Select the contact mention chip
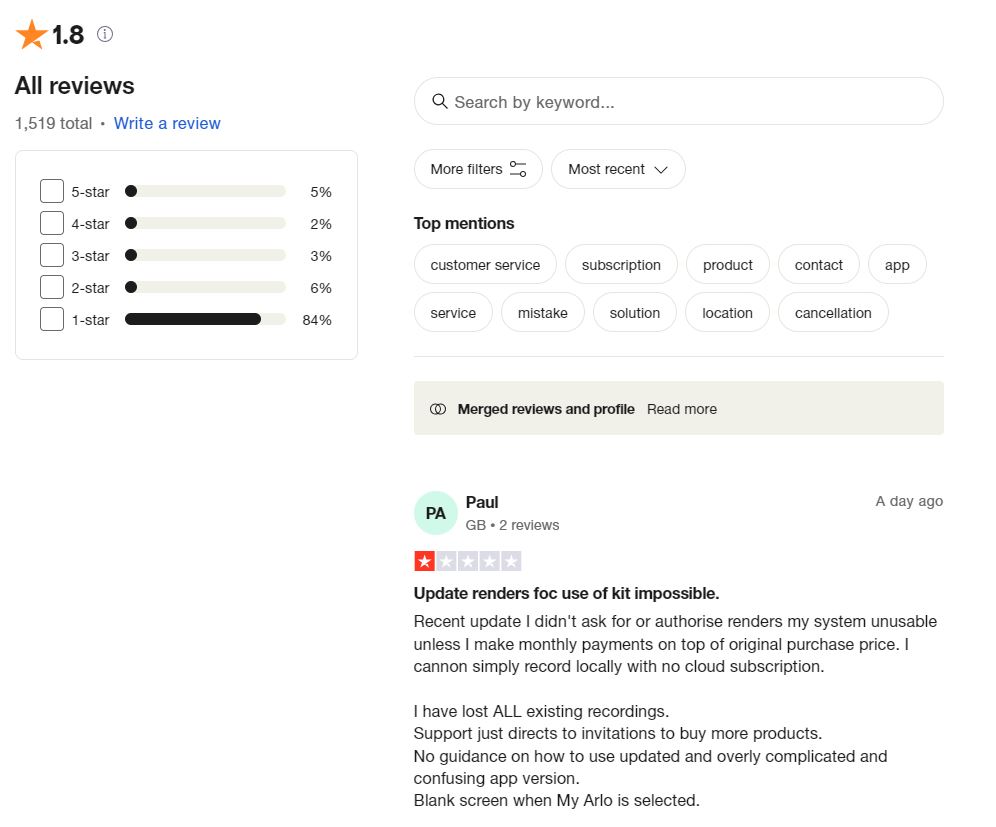 point(819,264)
